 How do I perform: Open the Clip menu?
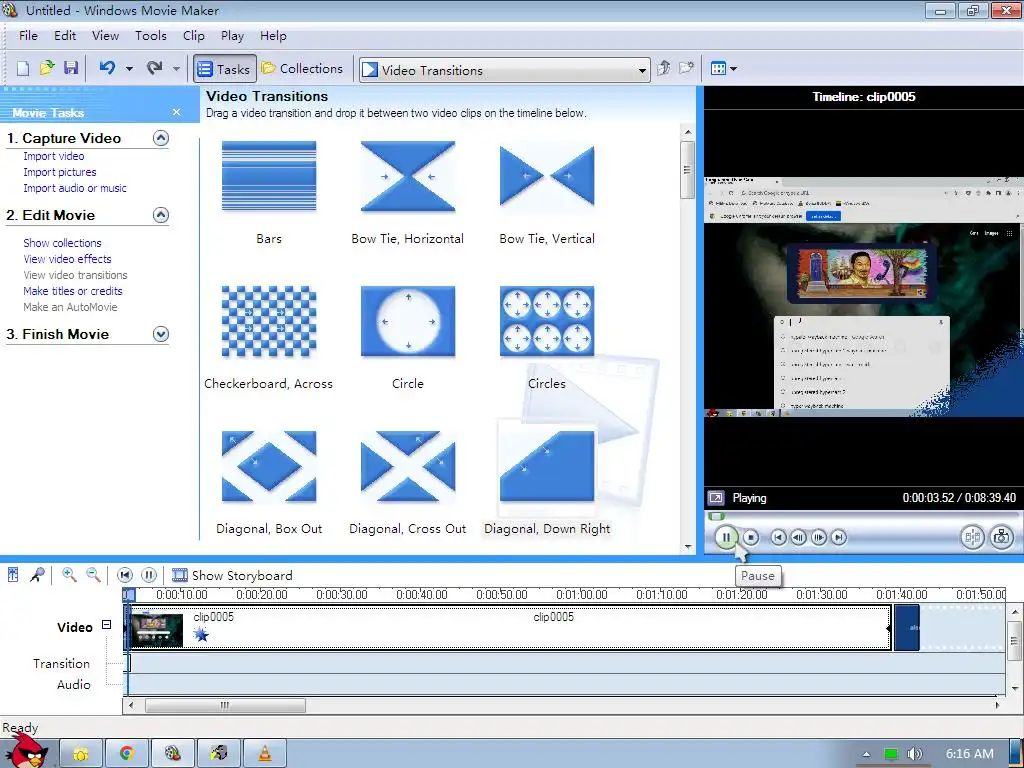[x=194, y=36]
